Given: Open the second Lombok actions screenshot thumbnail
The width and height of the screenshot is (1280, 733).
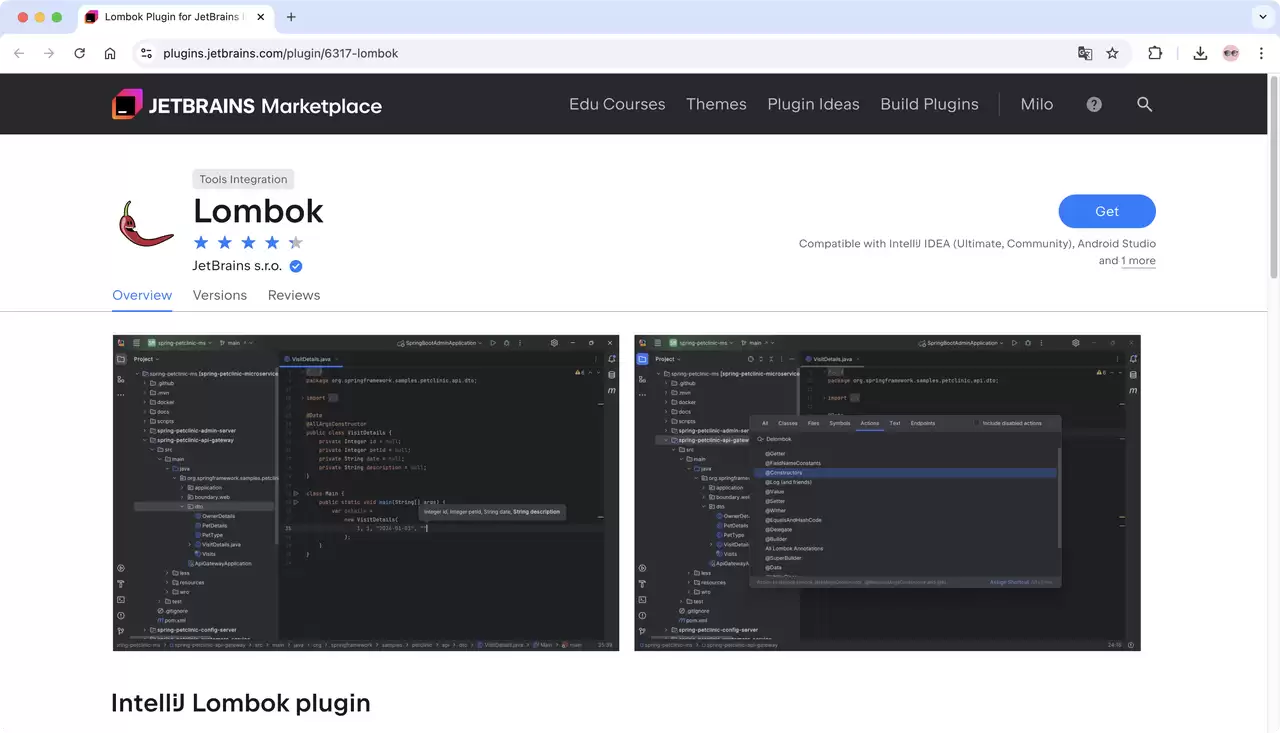Looking at the screenshot, I should tap(887, 493).
